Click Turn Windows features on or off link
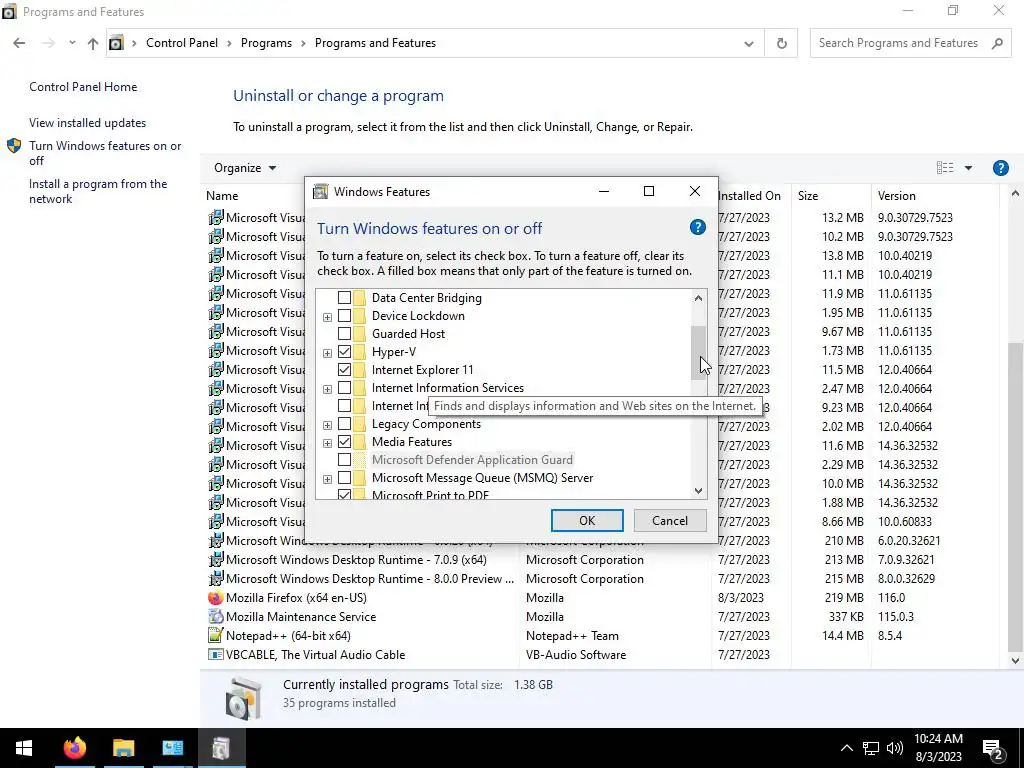 [x=105, y=153]
